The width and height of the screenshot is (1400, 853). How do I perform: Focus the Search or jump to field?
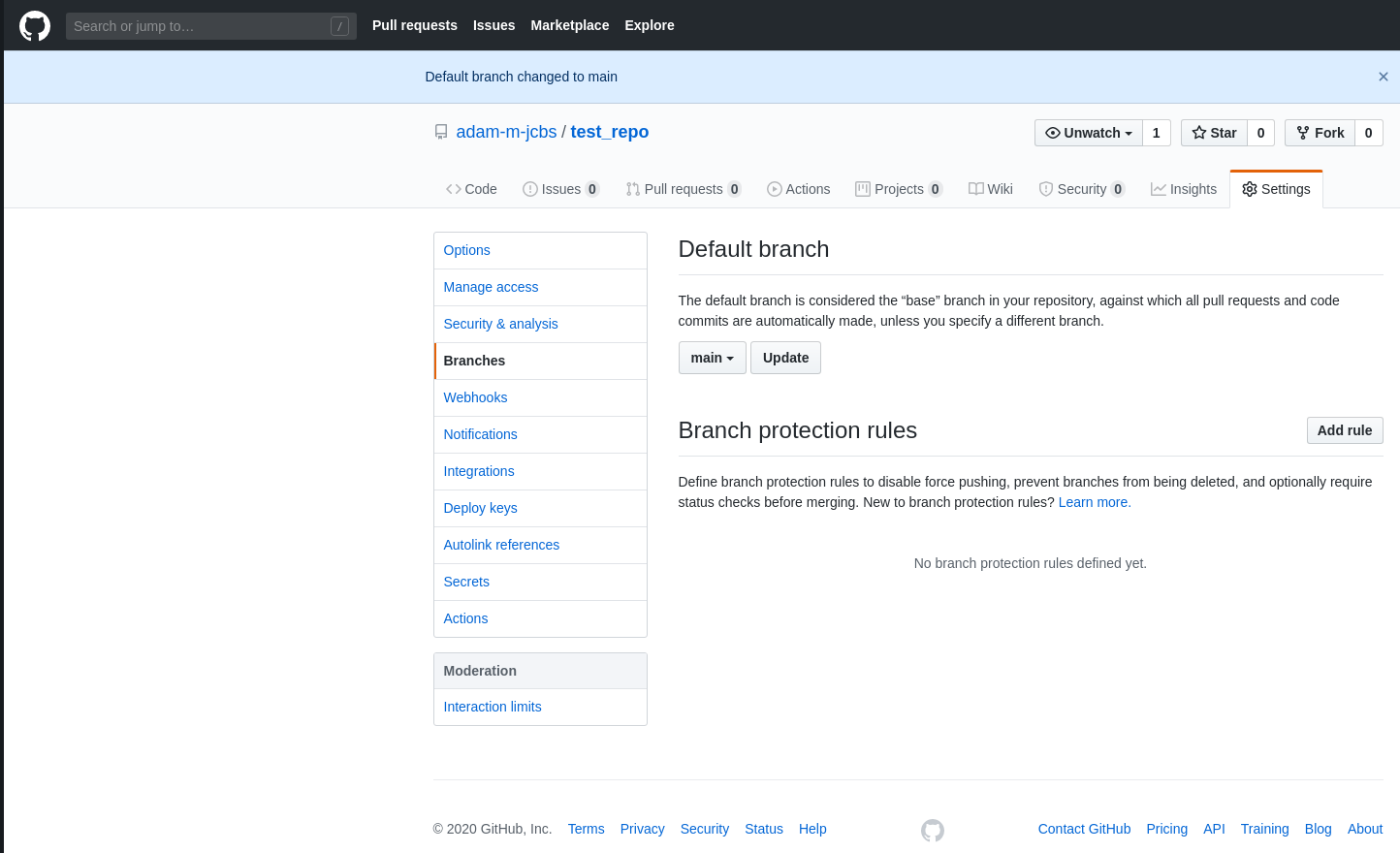coord(211,26)
